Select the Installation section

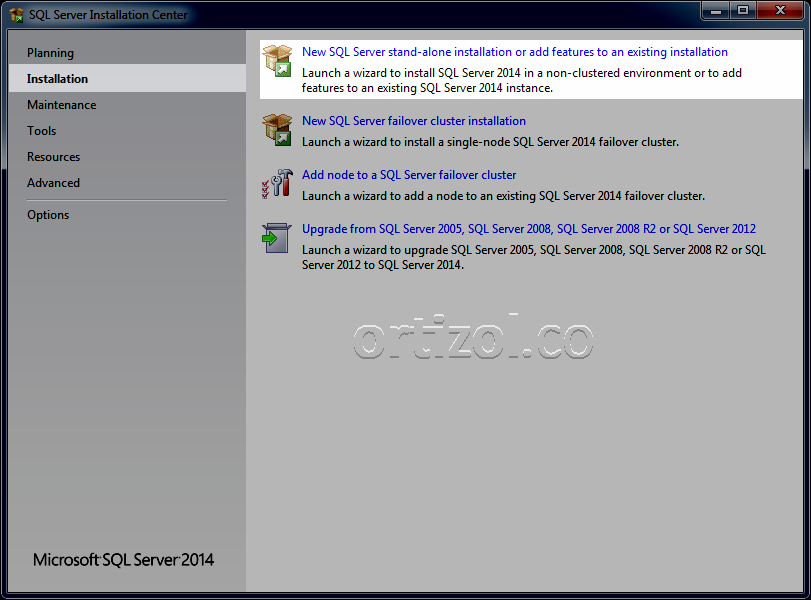pos(127,79)
